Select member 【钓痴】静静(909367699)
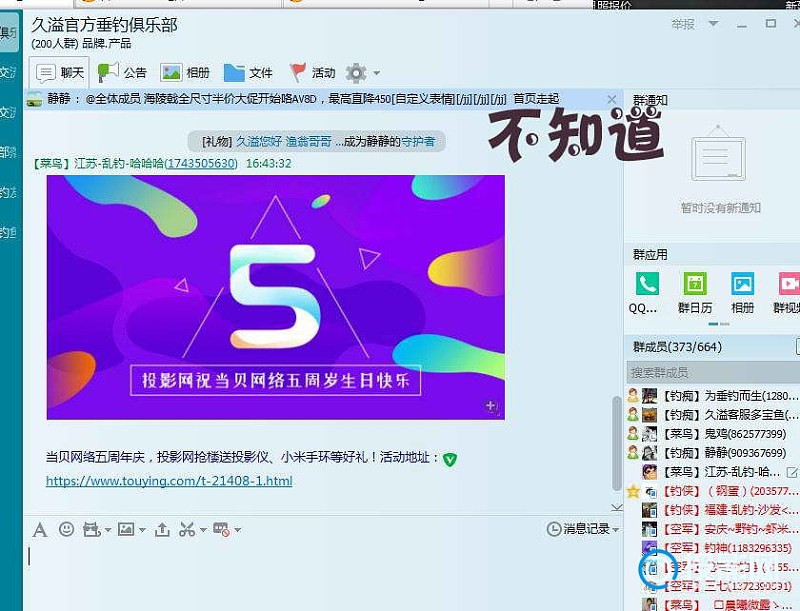800x611 pixels. pos(713,453)
